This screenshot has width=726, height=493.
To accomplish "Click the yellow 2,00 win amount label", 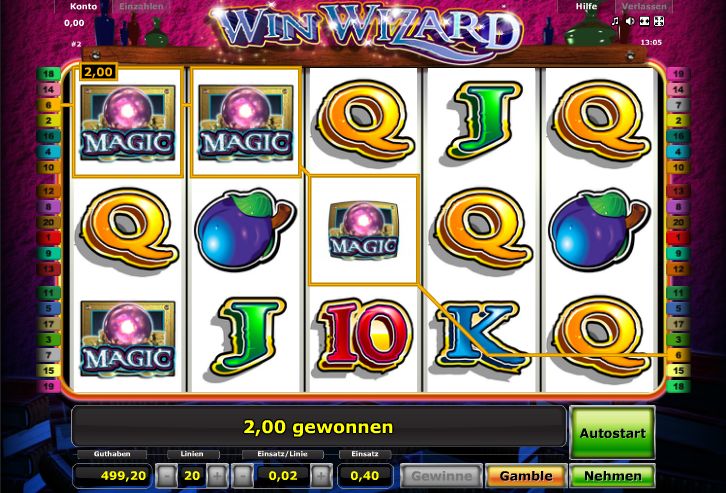I will (98, 72).
